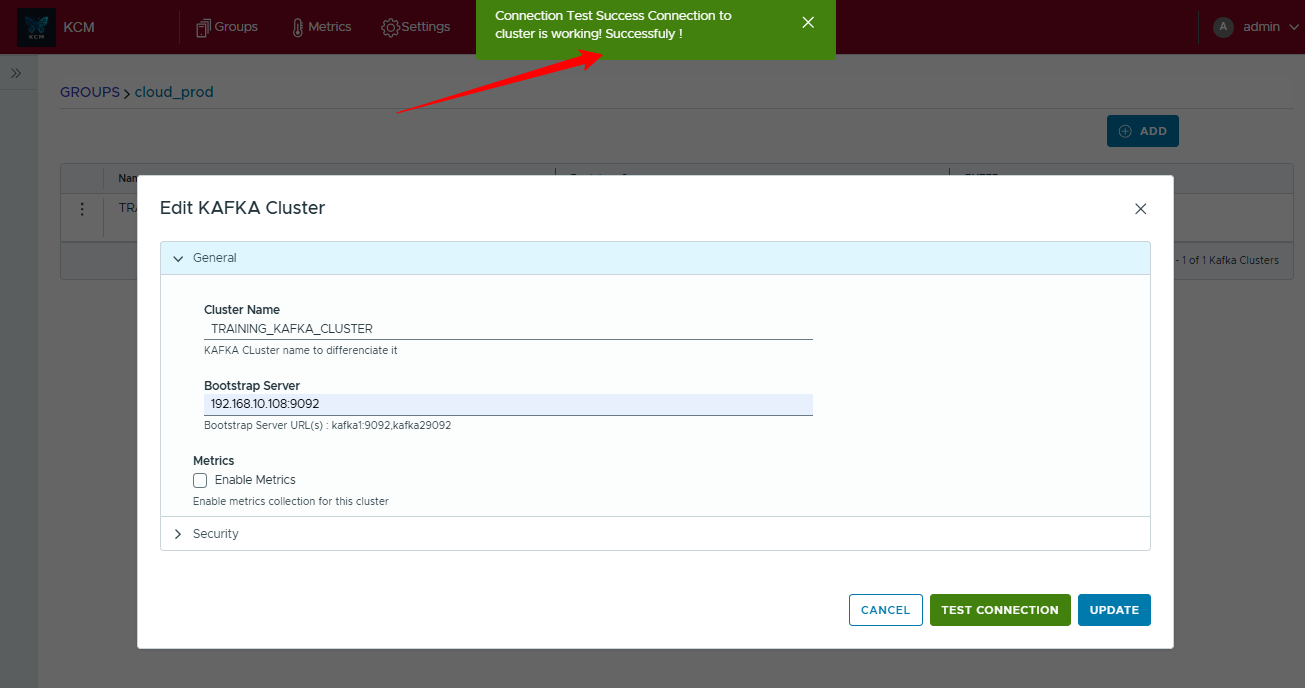
Task: Focus the Bootstrap Server input field
Action: pos(508,404)
